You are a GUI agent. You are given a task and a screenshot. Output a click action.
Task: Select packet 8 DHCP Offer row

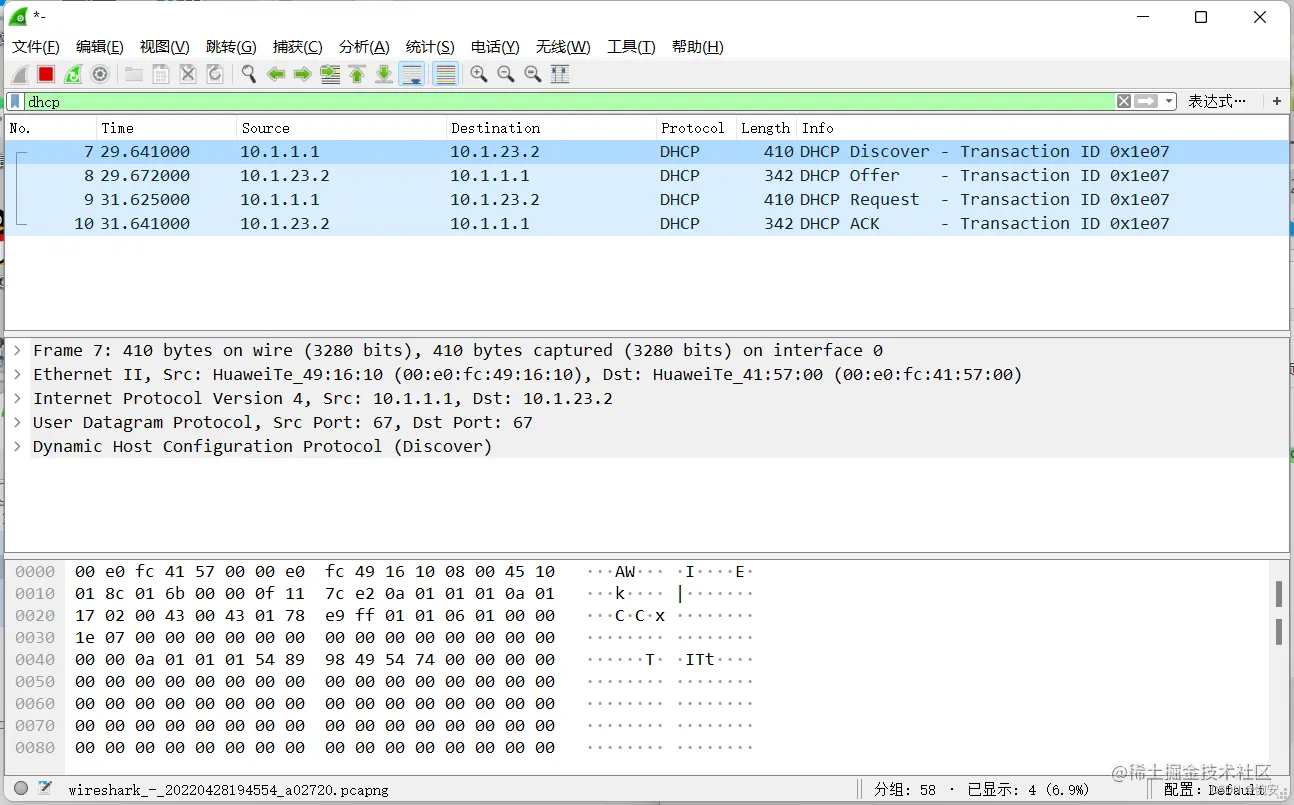647,176
